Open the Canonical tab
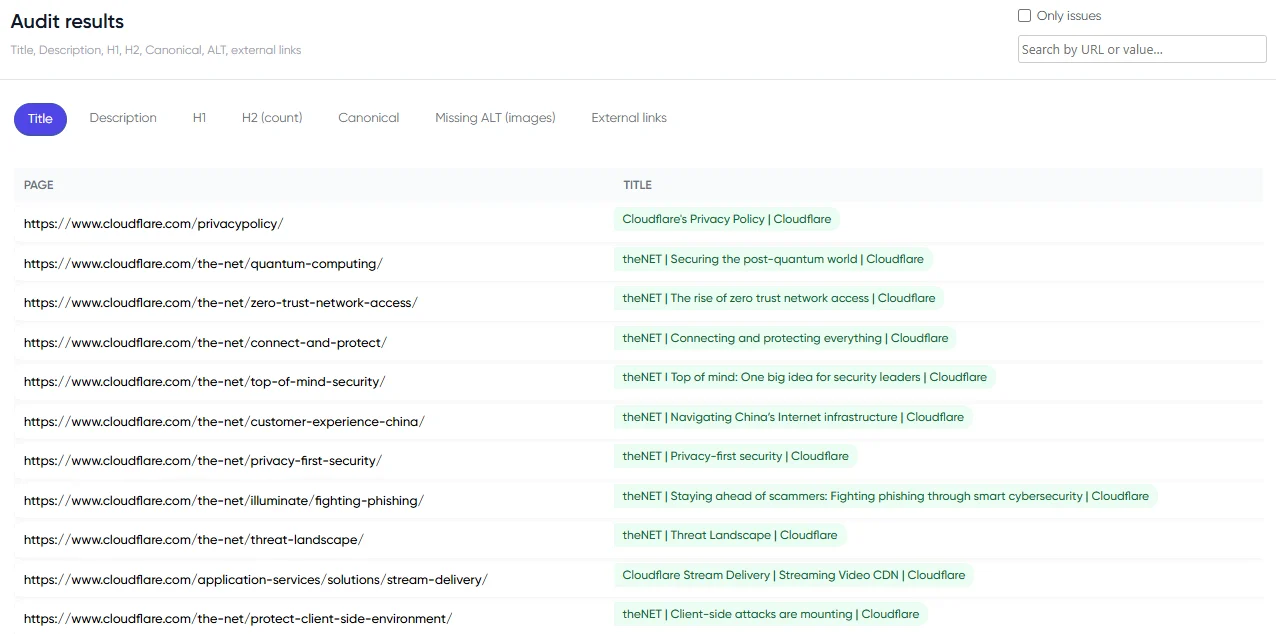This screenshot has width=1276, height=634. [368, 118]
